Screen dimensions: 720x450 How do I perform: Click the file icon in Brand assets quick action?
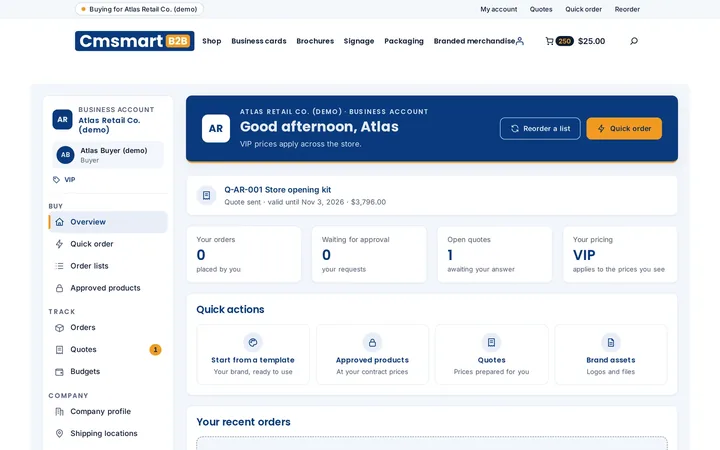(x=611, y=342)
